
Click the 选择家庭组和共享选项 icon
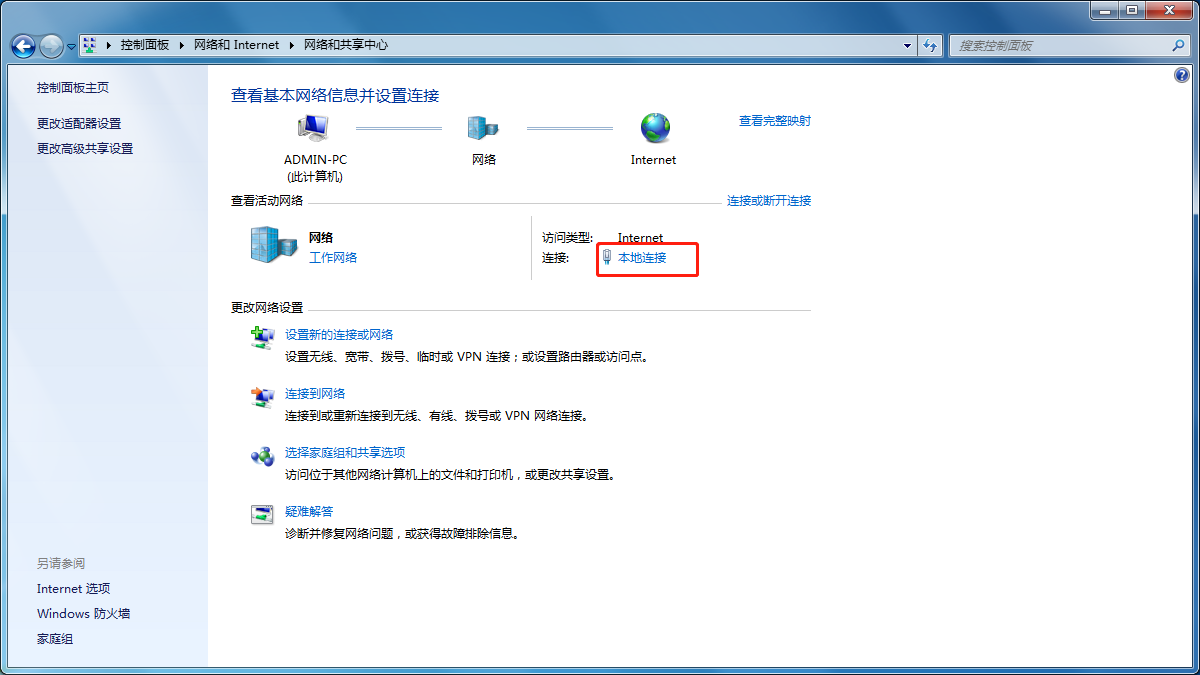coord(262,456)
